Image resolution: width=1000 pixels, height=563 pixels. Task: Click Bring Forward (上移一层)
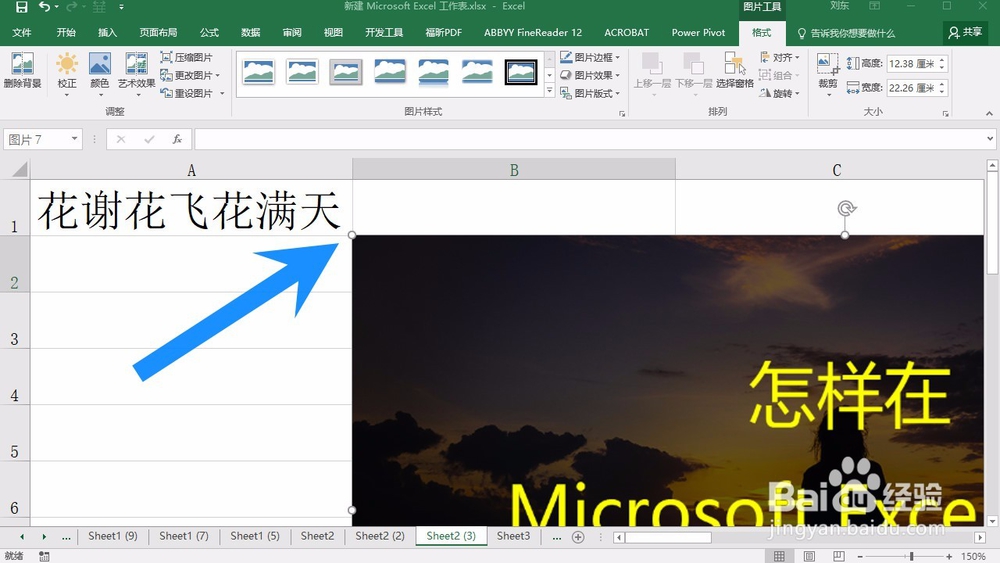click(652, 74)
